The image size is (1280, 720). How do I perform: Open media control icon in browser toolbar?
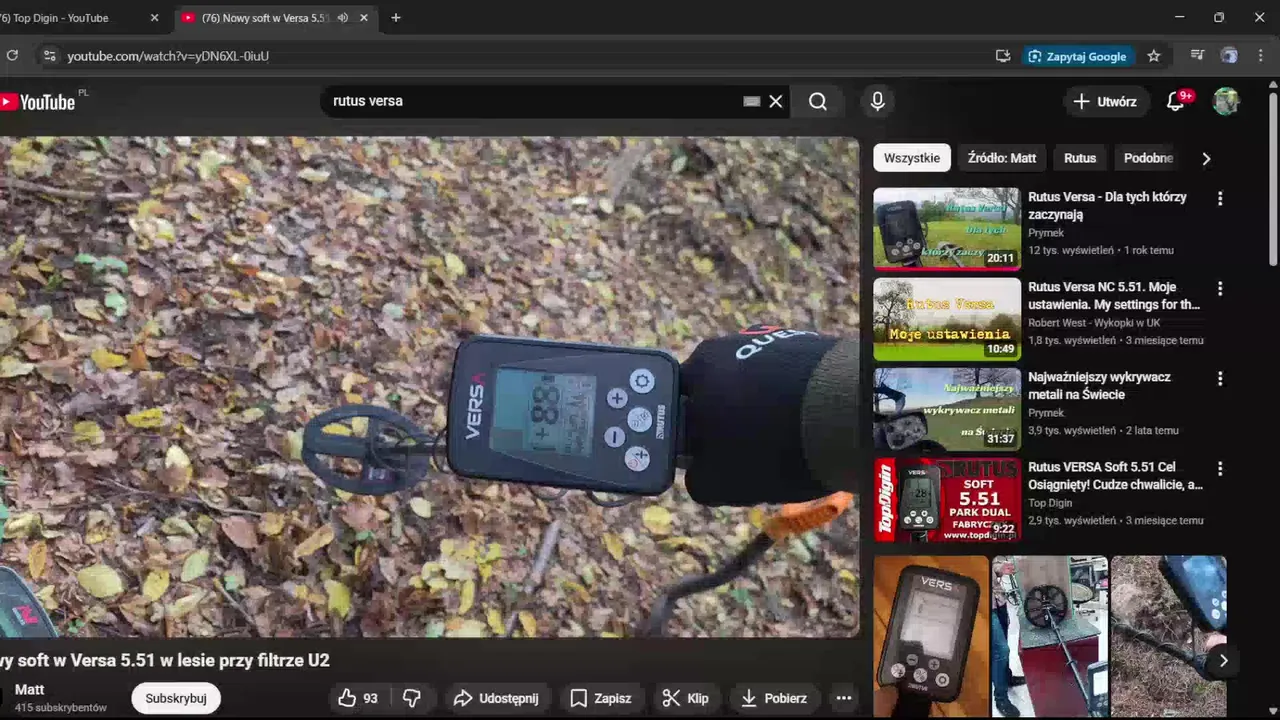point(1197,56)
